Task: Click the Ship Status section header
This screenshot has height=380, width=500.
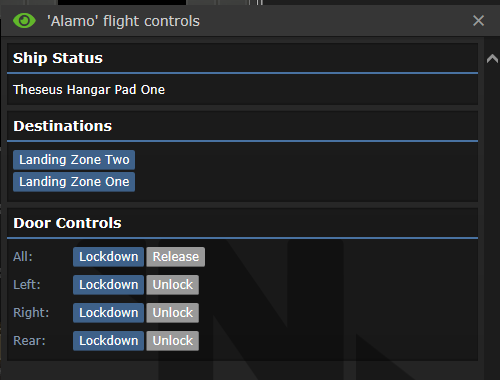Action: [58, 58]
